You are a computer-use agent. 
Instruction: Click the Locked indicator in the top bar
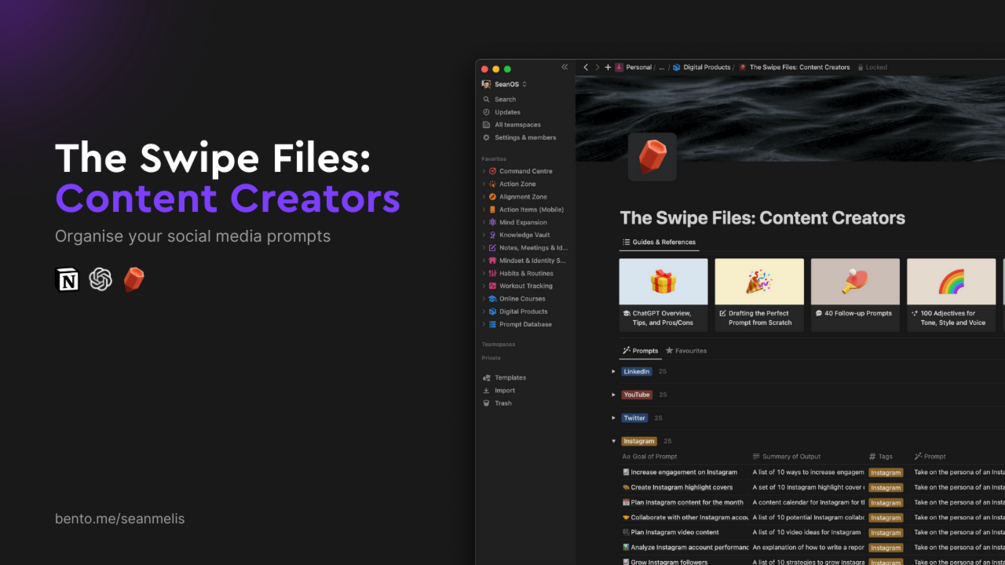point(872,67)
